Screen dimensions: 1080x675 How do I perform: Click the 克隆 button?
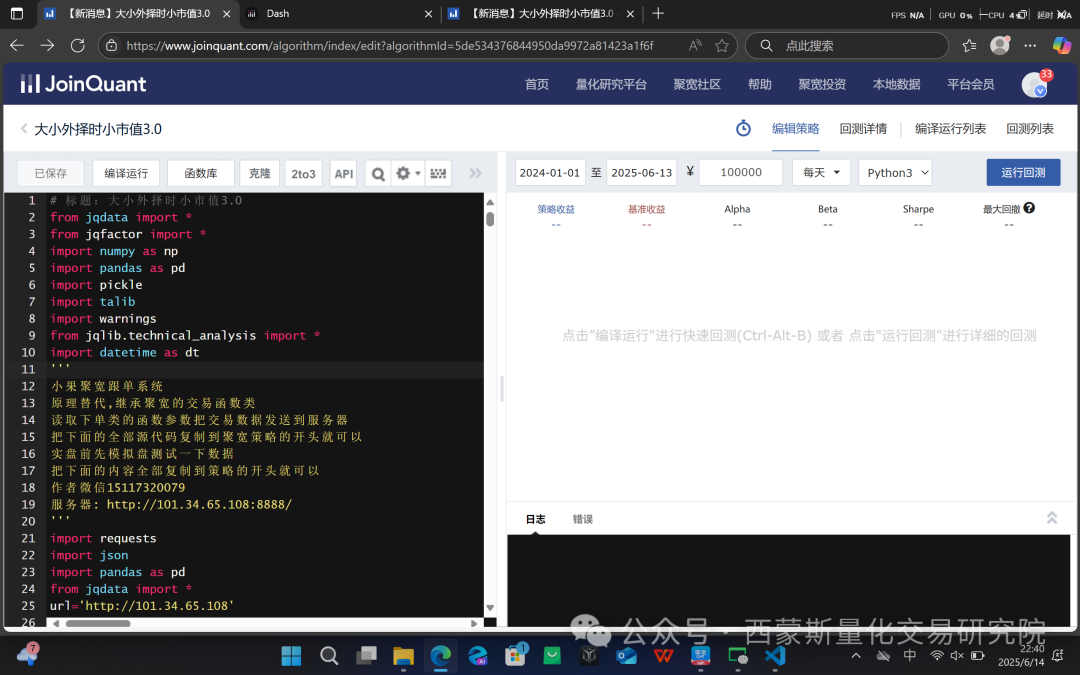pyautogui.click(x=260, y=174)
